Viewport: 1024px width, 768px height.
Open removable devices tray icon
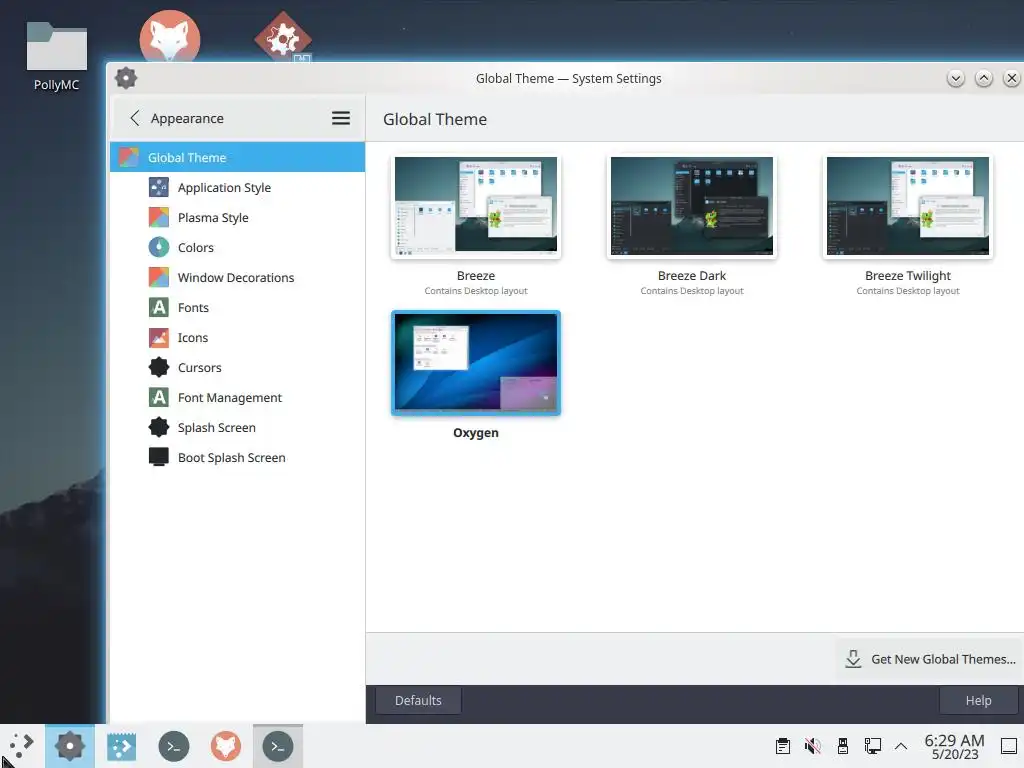coord(843,746)
